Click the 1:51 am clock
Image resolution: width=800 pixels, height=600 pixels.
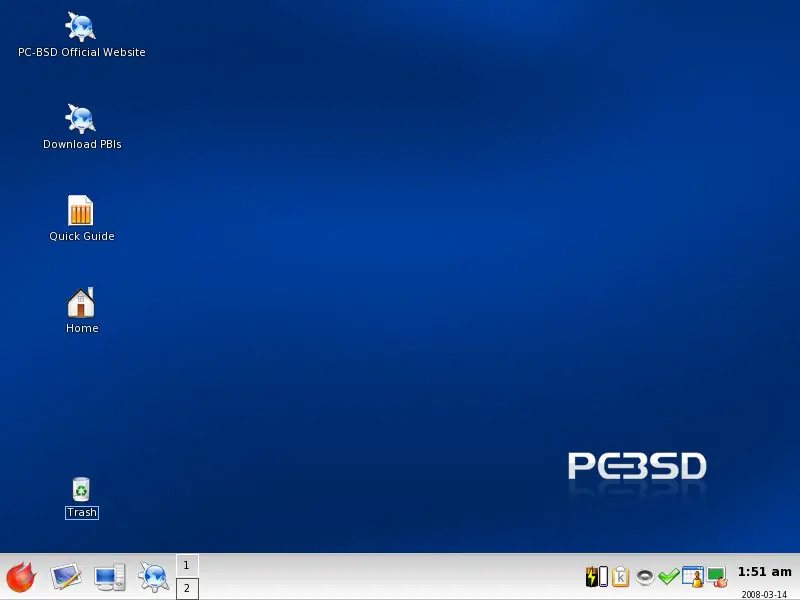point(764,572)
